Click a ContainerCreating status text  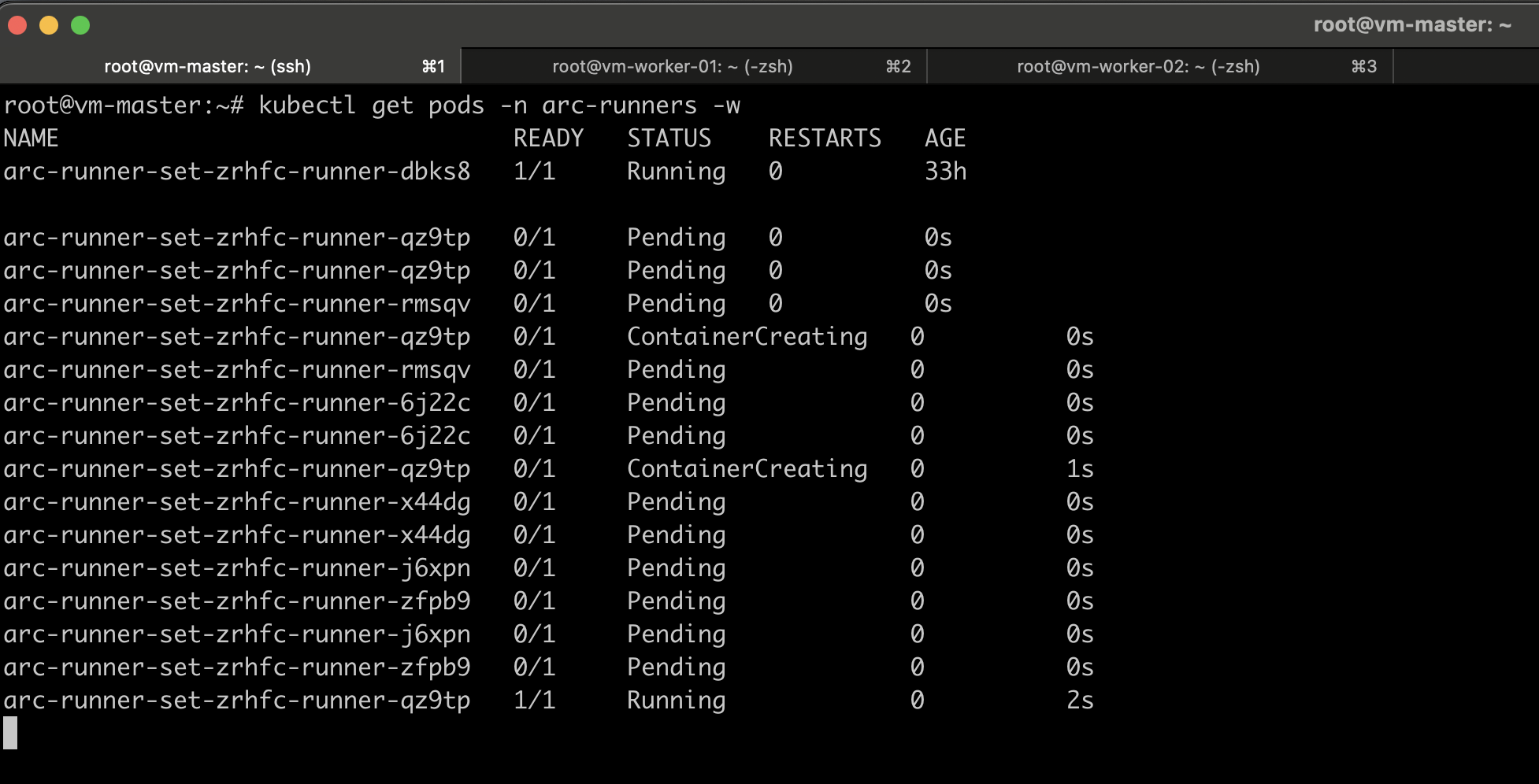pos(747,336)
